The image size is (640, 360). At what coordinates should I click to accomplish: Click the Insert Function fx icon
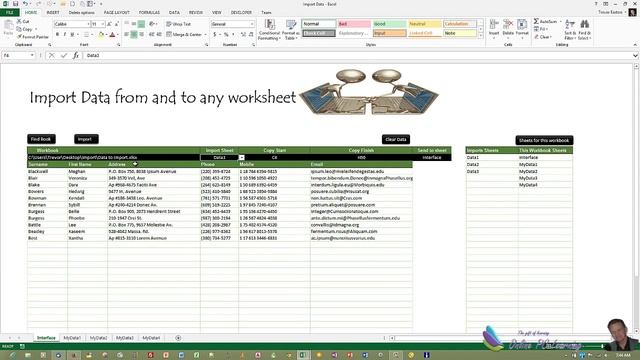(76, 55)
